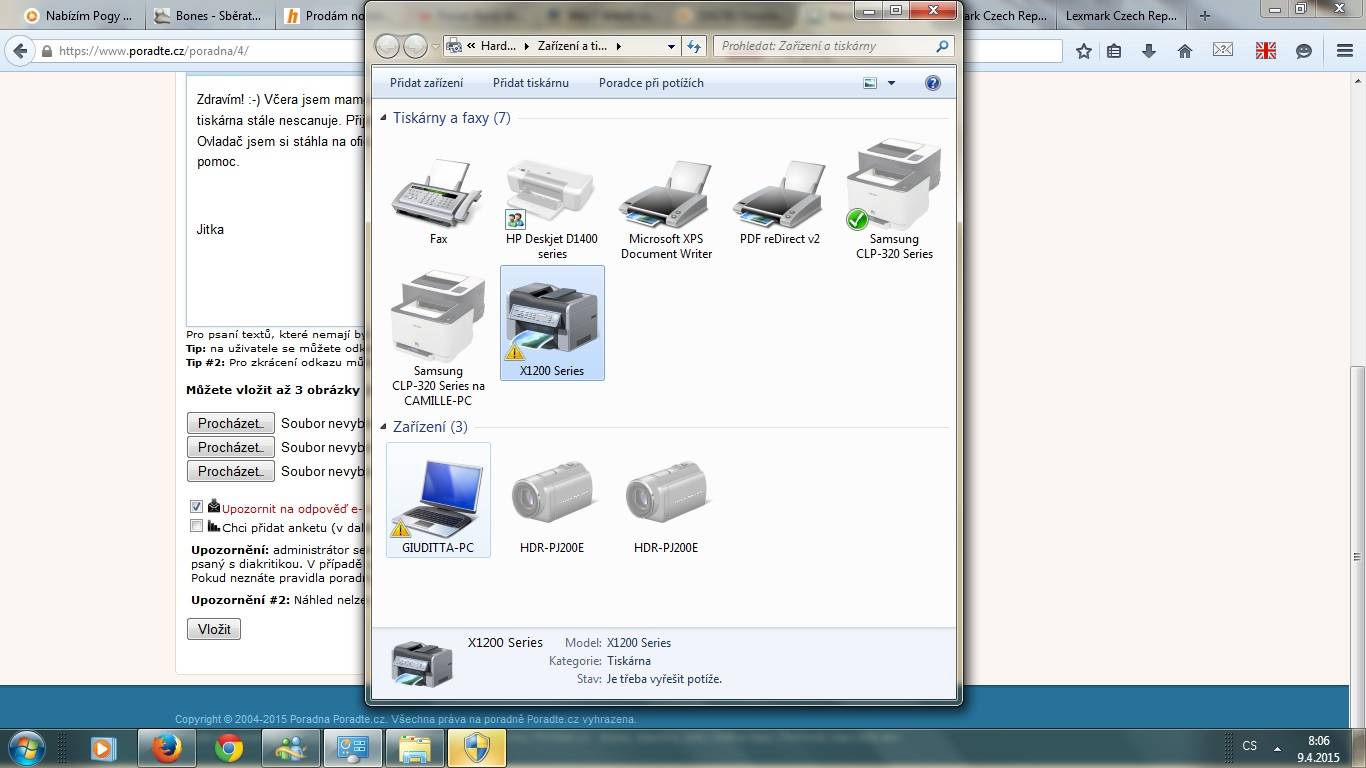Viewport: 1366px width, 768px height.
Task: Open Firefox from the taskbar
Action: pos(165,748)
